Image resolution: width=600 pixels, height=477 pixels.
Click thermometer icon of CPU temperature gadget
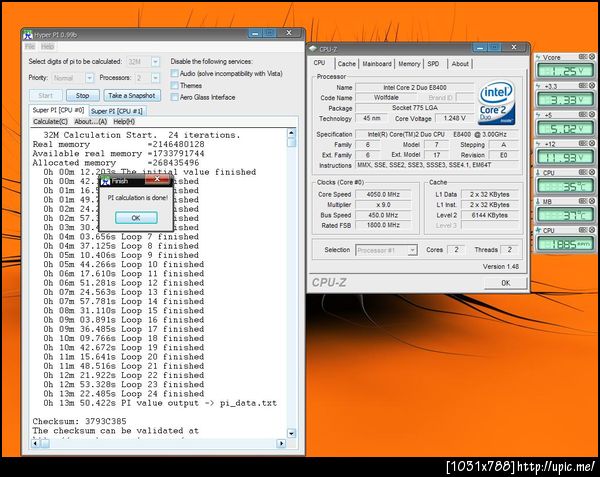click(538, 173)
